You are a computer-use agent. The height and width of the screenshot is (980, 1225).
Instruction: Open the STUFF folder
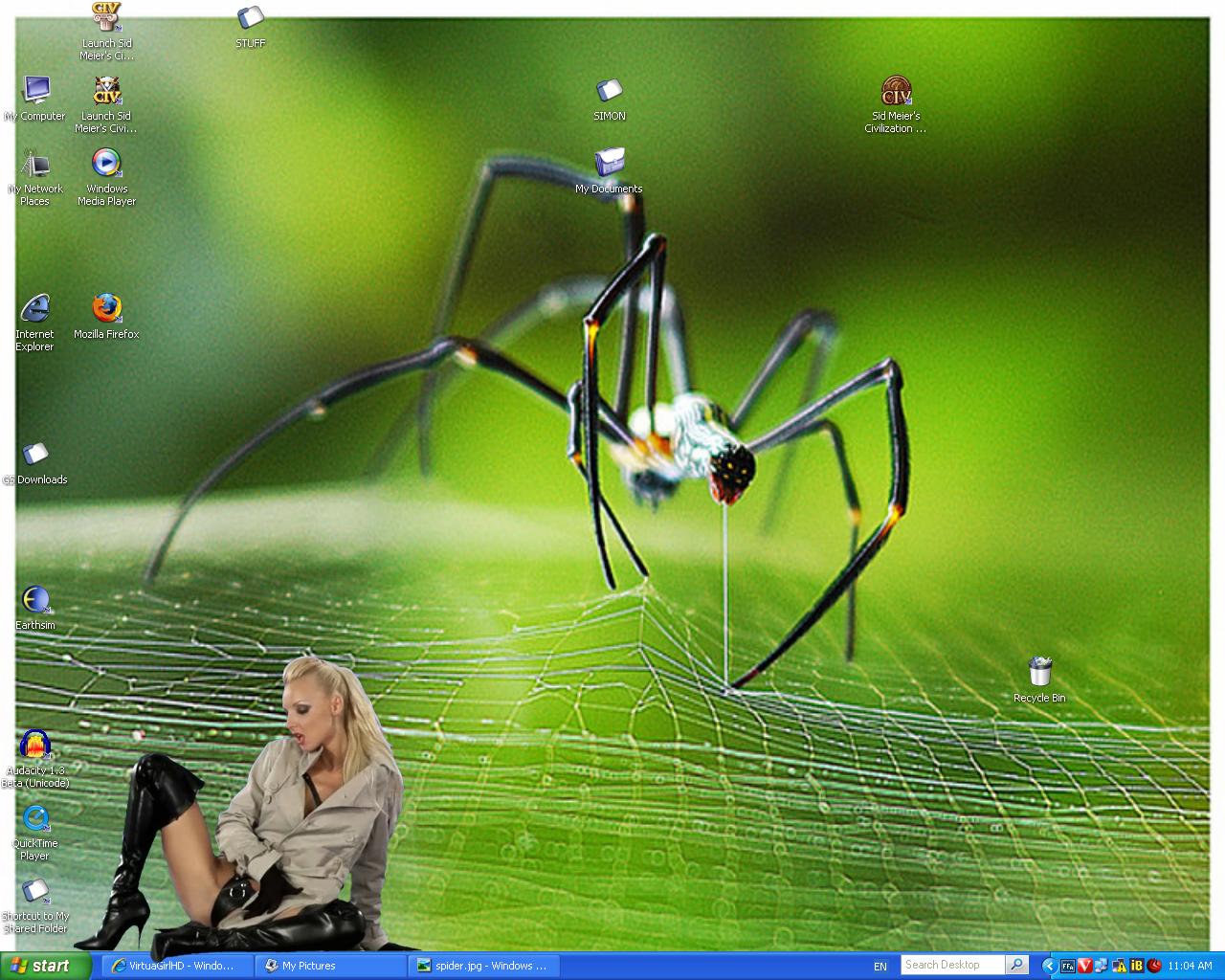click(250, 18)
